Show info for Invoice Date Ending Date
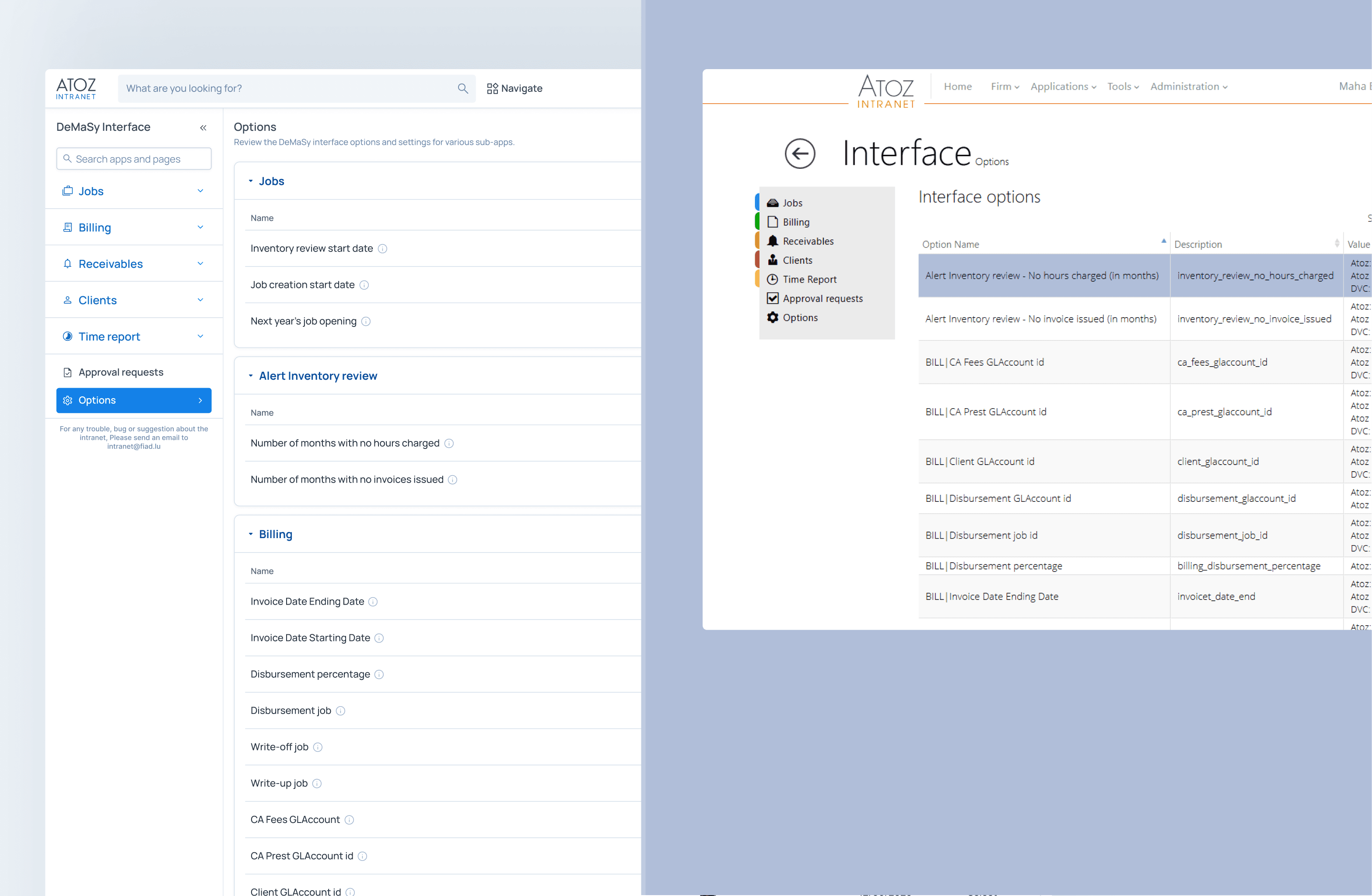The image size is (1372, 896). 373,602
